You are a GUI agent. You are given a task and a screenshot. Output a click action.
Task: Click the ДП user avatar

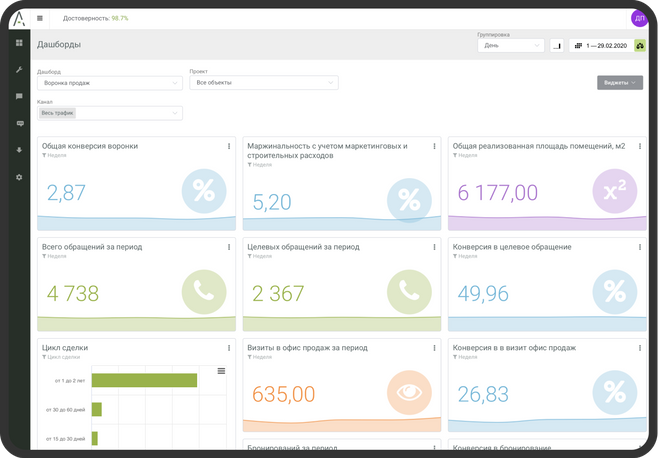(639, 18)
